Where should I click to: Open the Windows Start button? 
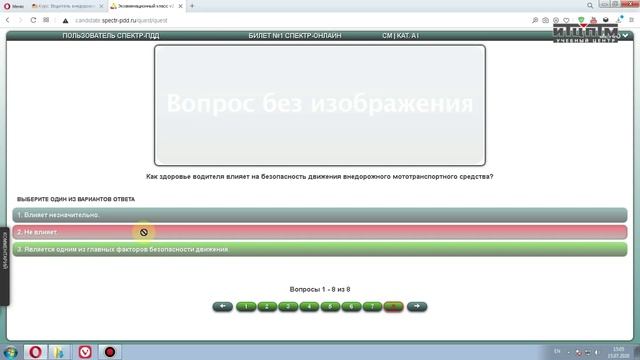coord(10,352)
